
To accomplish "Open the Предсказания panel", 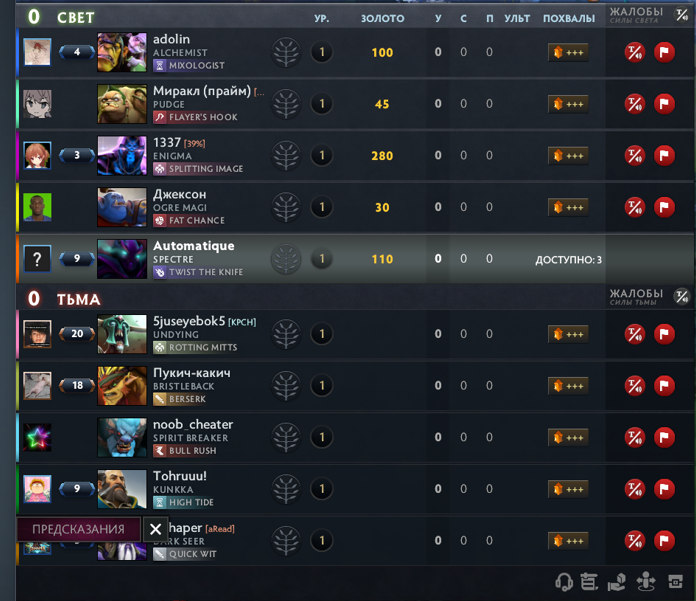I will click(x=79, y=529).
